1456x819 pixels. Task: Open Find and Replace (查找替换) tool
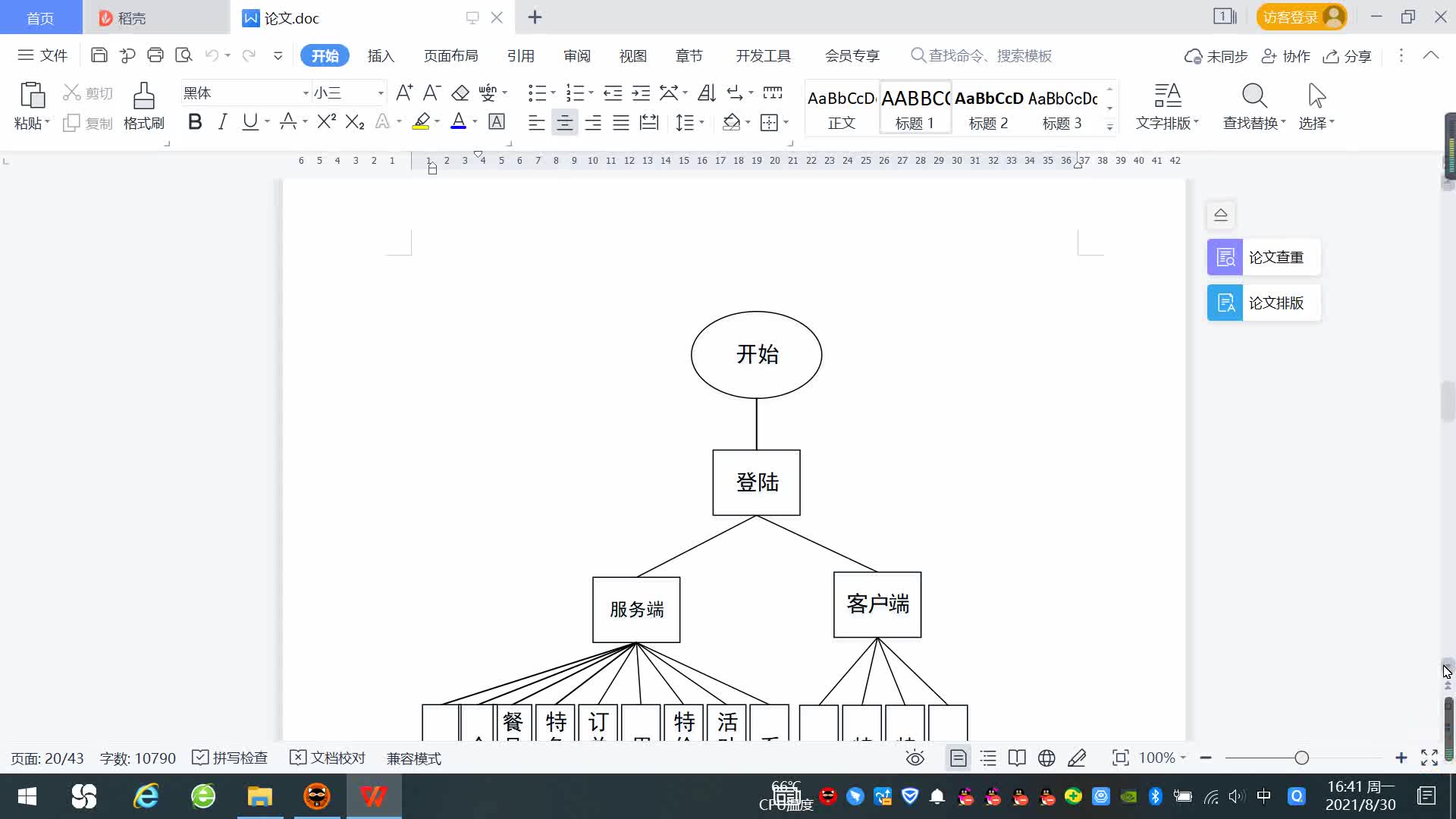point(1254,105)
